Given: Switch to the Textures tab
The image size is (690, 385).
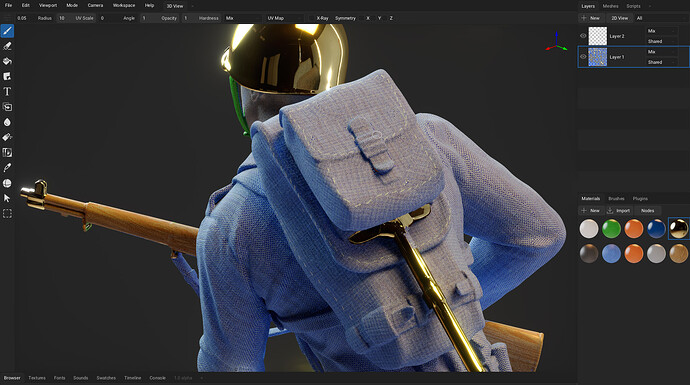Looking at the screenshot, I should click(37, 378).
